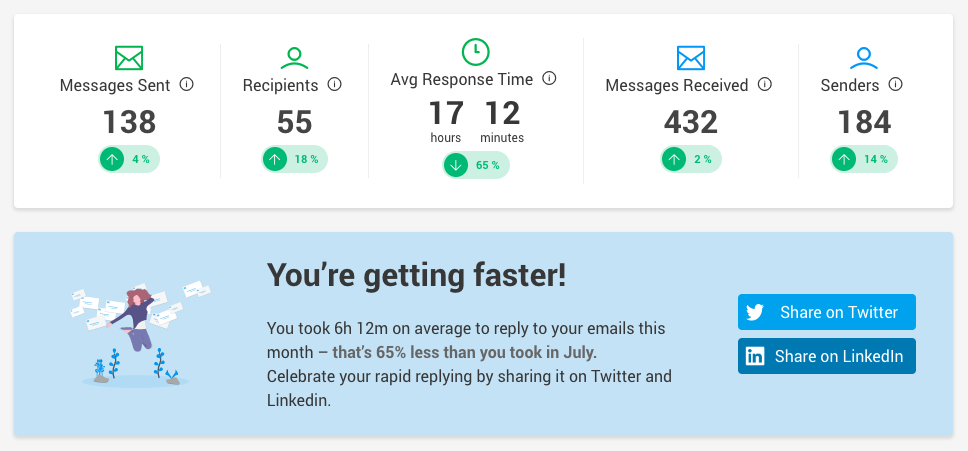
Task: Click the blue Senders person icon
Action: click(x=863, y=58)
